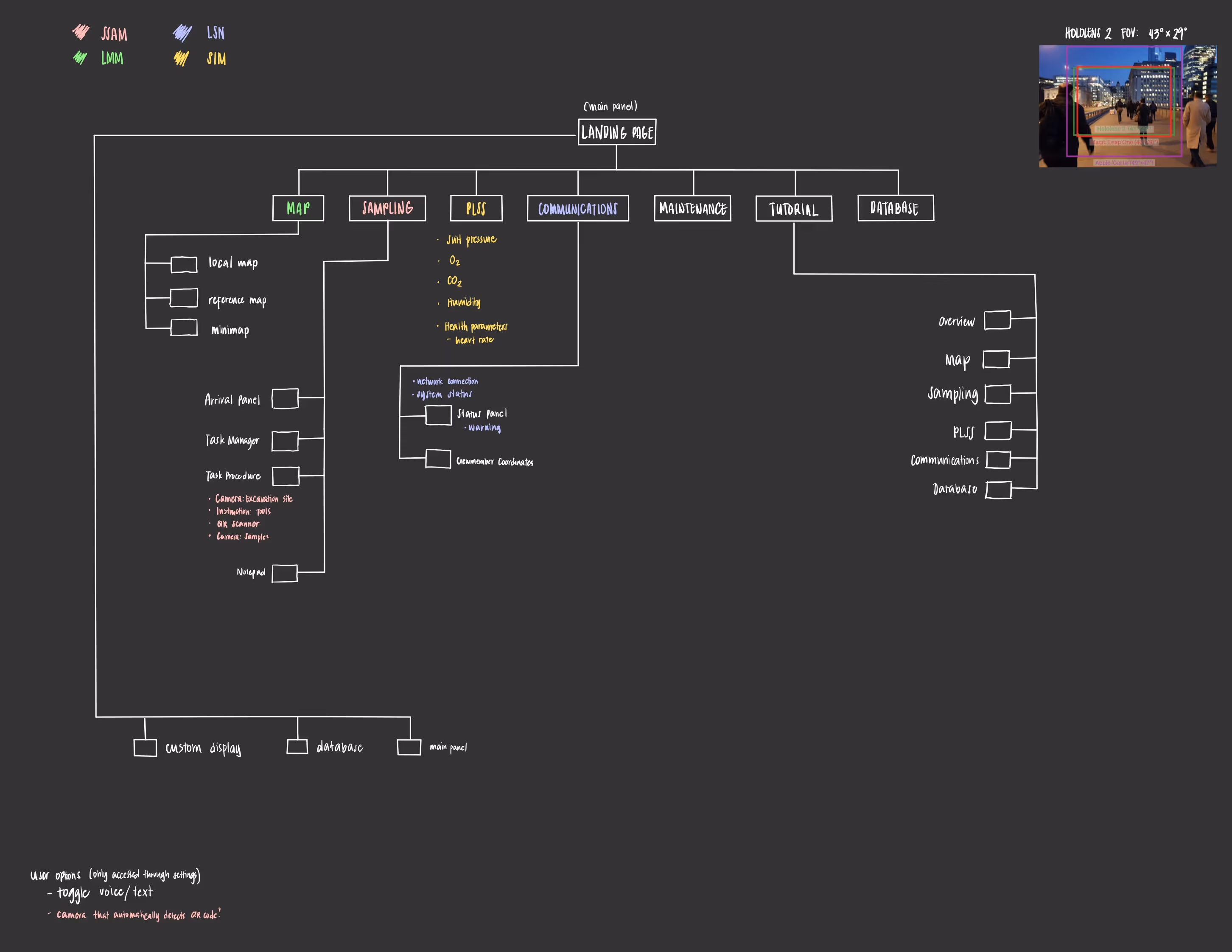Click the box next to minimap
The width and height of the screenshot is (1232, 952).
click(x=184, y=328)
